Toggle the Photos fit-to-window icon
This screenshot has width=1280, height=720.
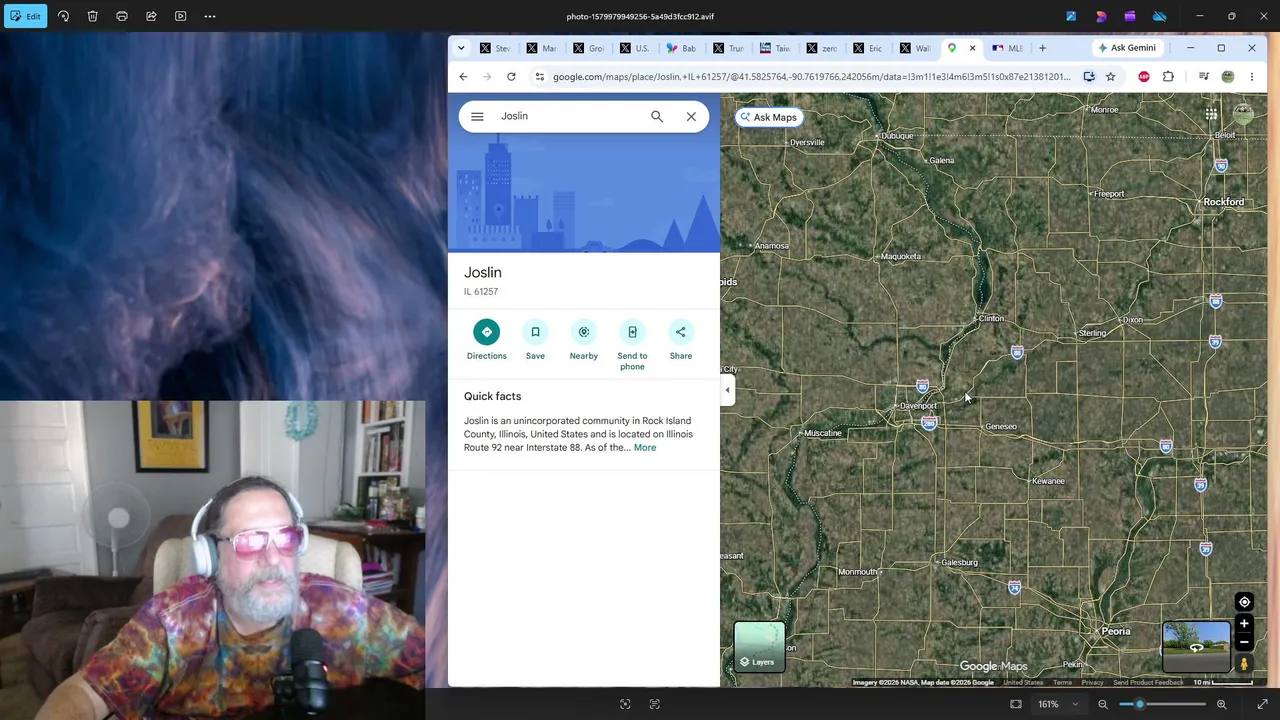(x=1016, y=705)
